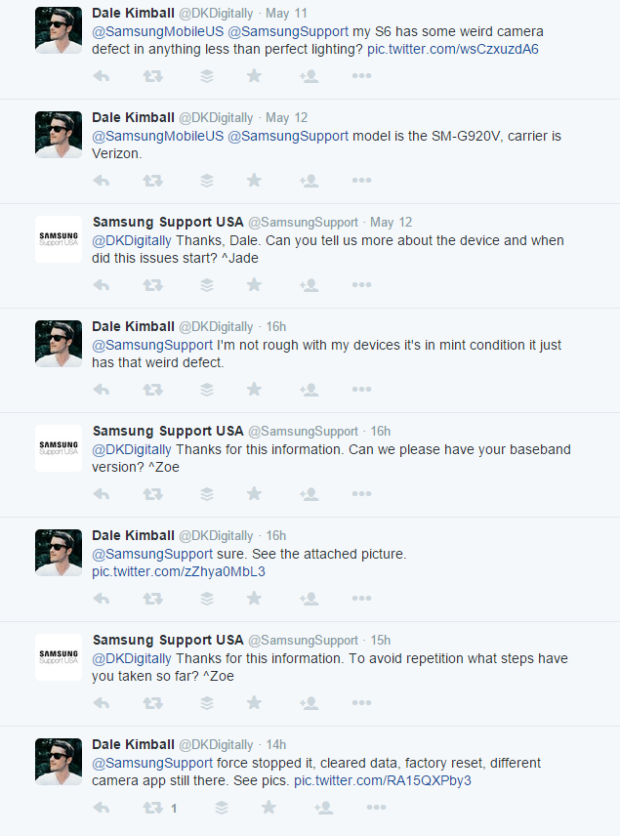
Task: Open pic.twitter.com/wsCzxuzdA6 link
Action: 453,49
